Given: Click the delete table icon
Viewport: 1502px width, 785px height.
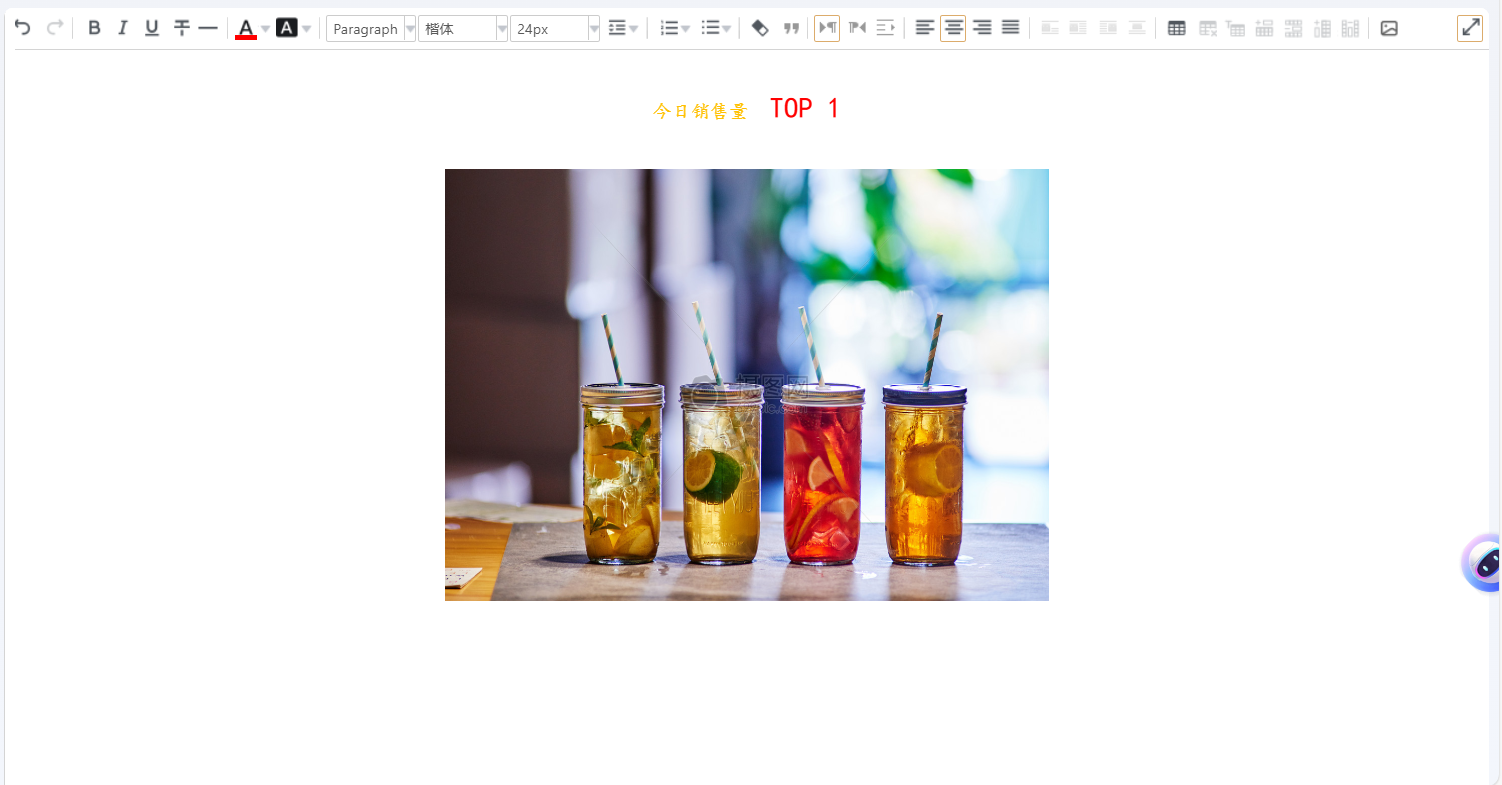Looking at the screenshot, I should click(1208, 28).
